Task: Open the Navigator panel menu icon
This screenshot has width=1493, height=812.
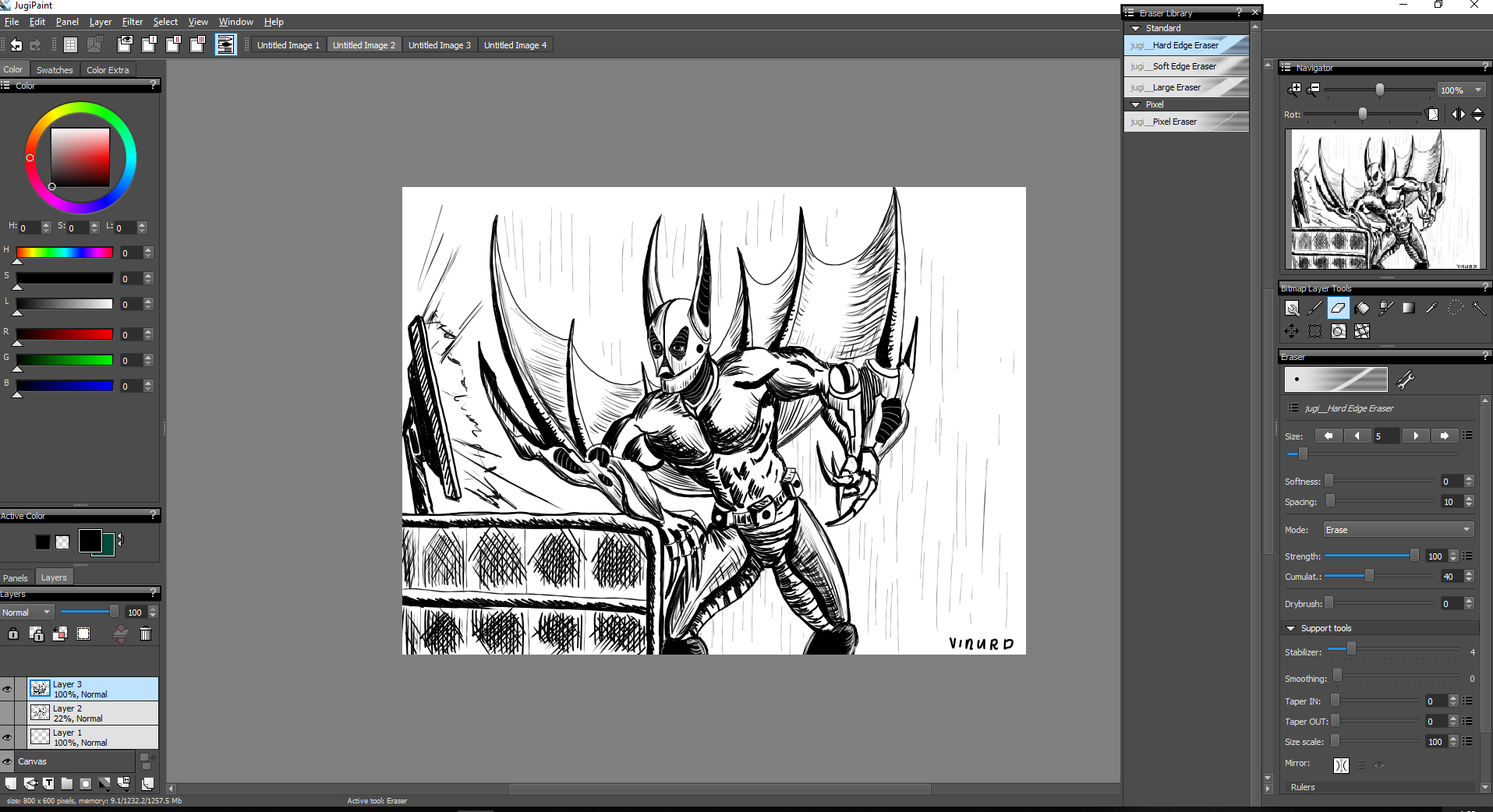Action: point(1286,68)
